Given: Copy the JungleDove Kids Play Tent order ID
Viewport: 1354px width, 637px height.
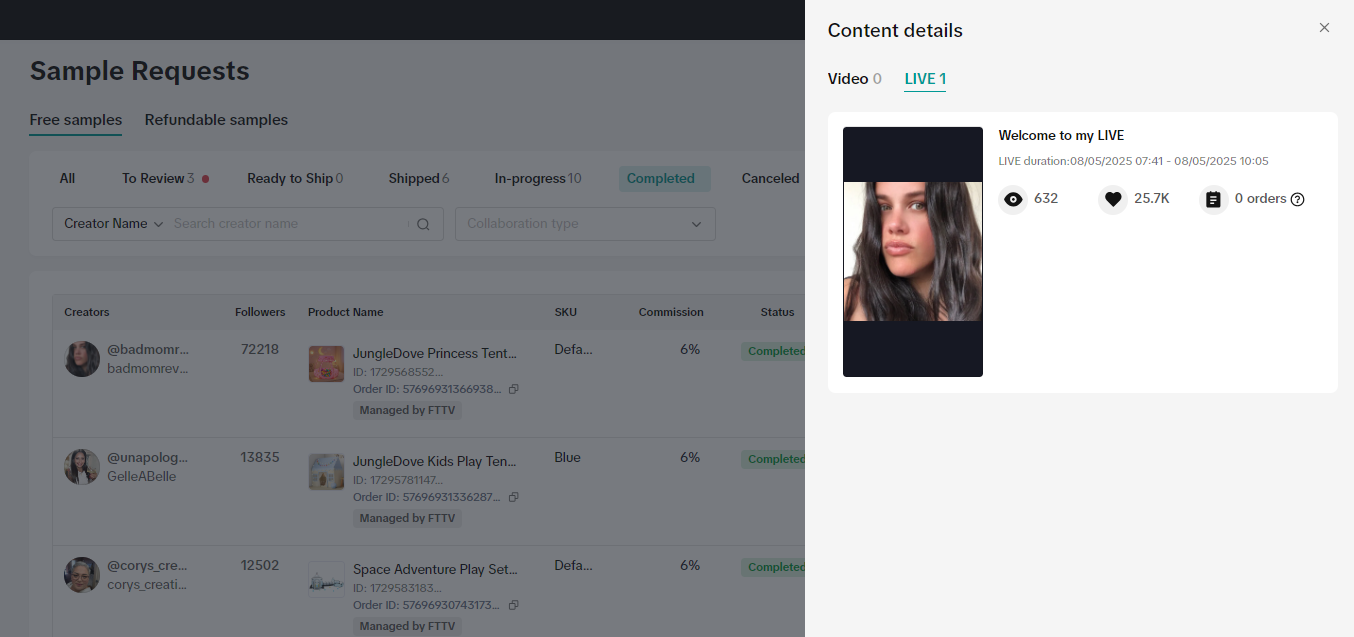Looking at the screenshot, I should point(514,497).
